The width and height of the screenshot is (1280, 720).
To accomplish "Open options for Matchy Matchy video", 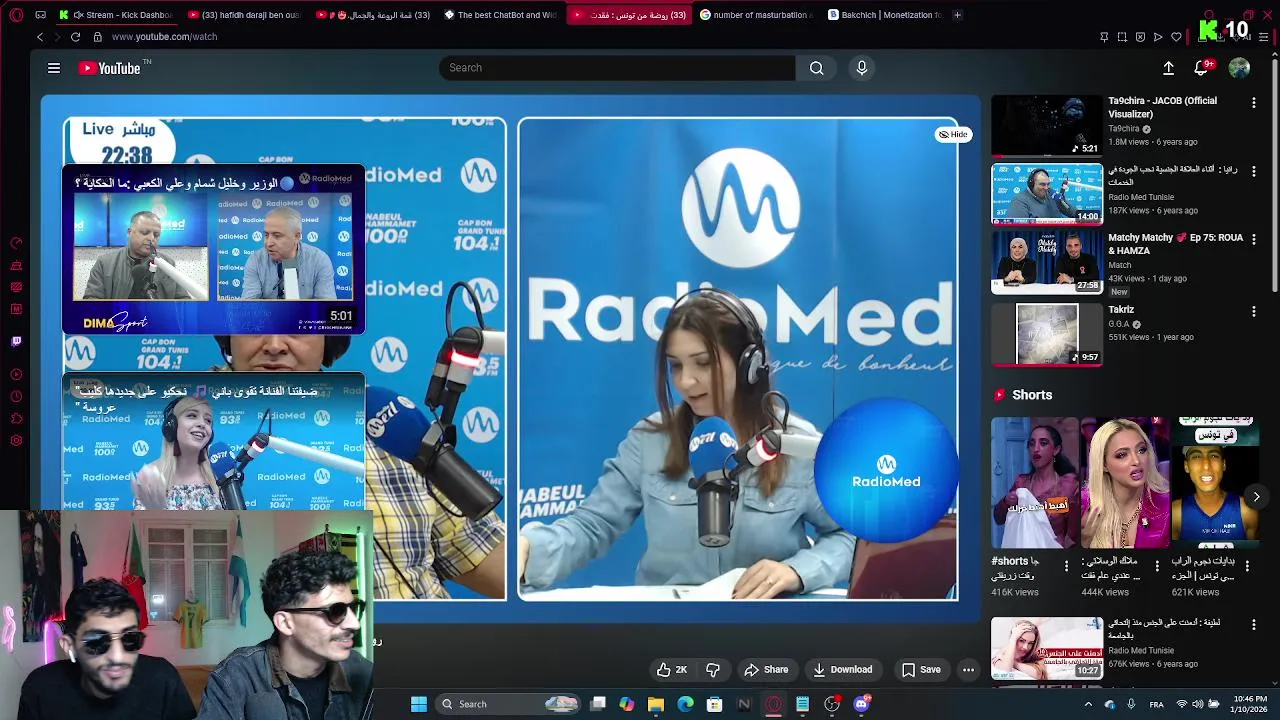I will pyautogui.click(x=1253, y=240).
